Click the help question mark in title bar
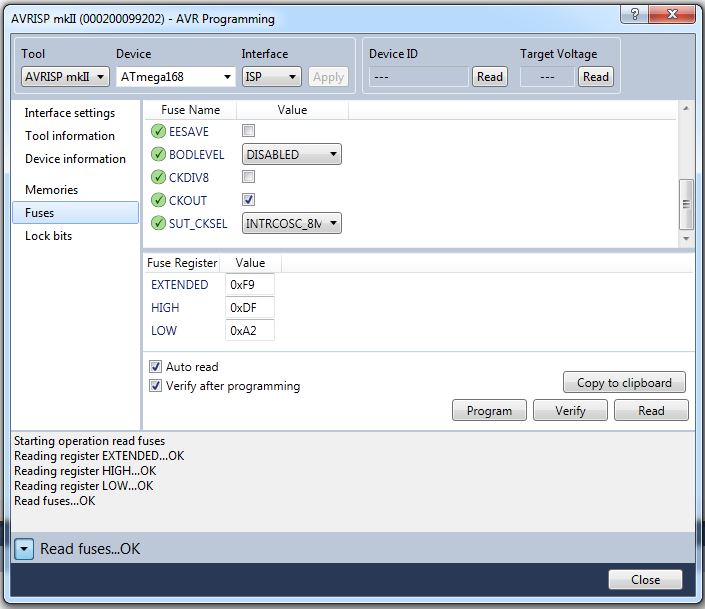Image resolution: width=705 pixels, height=609 pixels. point(634,14)
